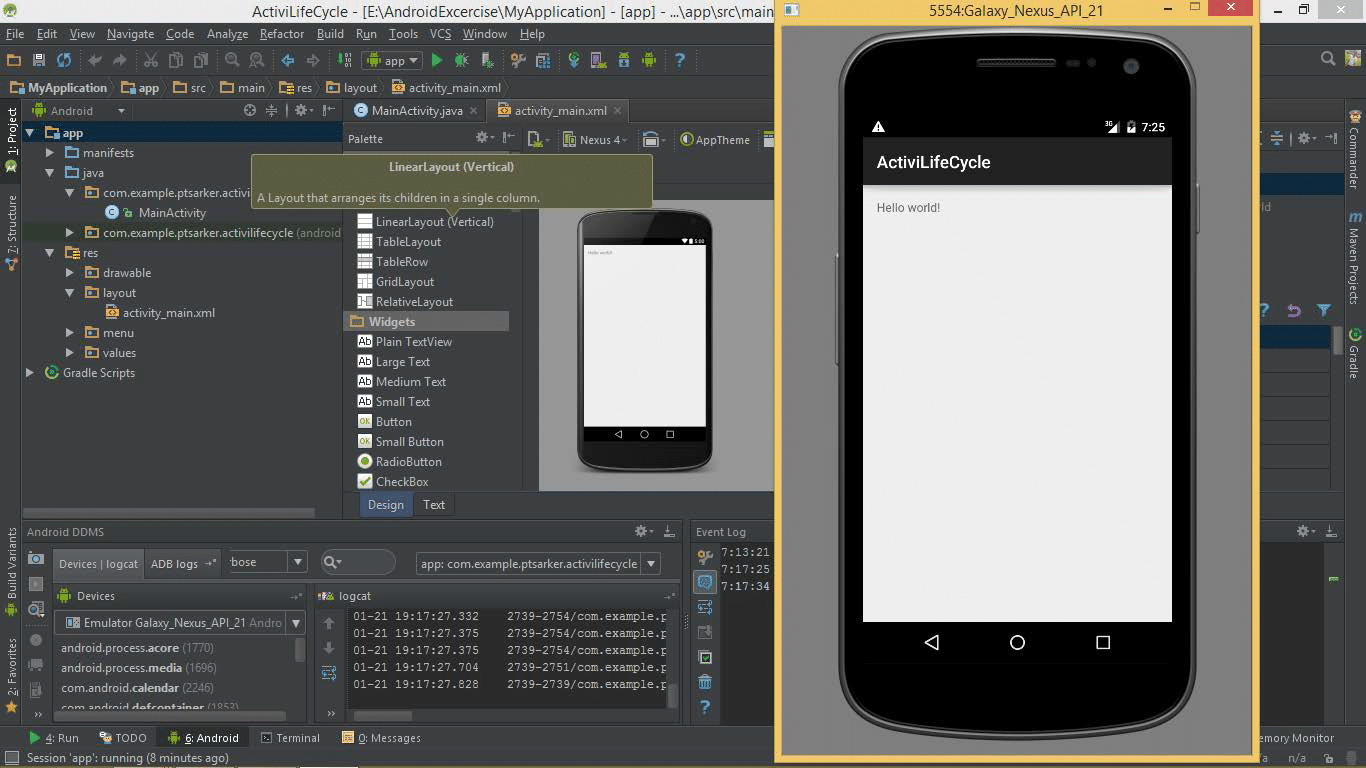Select Plain TextView in palette
The width and height of the screenshot is (1366, 768).
[x=404, y=342]
